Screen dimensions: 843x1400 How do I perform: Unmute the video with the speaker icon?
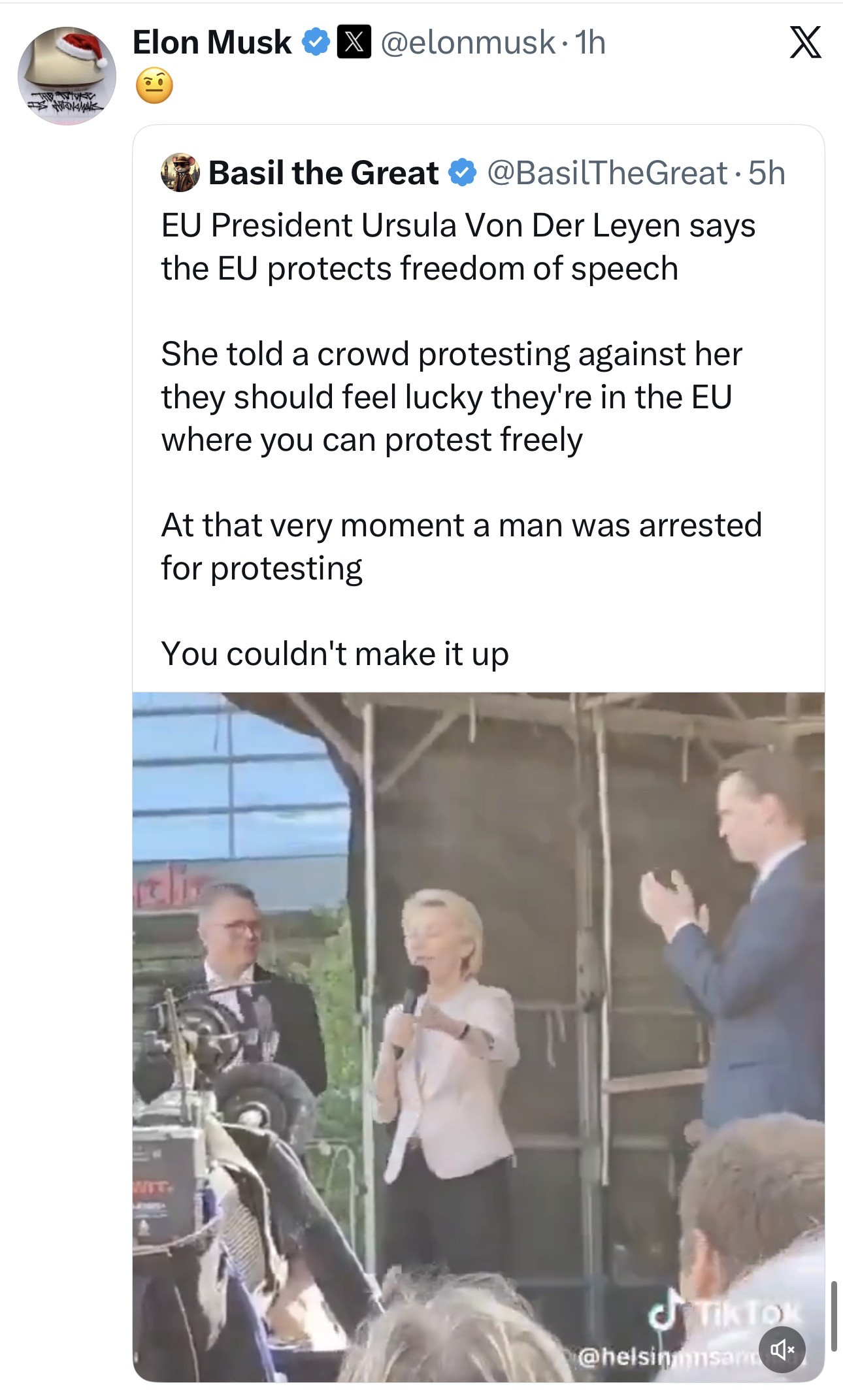782,1348
